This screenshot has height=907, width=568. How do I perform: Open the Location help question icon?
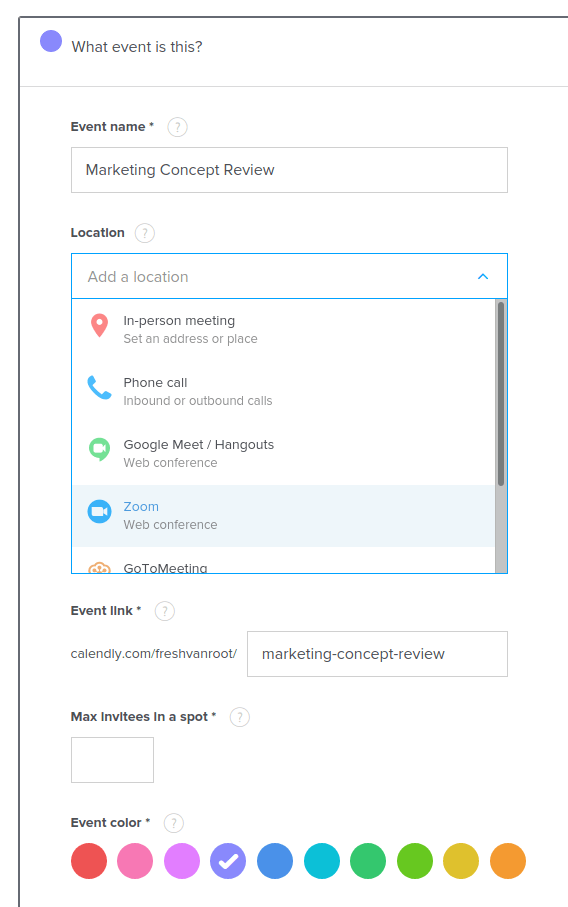tap(145, 233)
